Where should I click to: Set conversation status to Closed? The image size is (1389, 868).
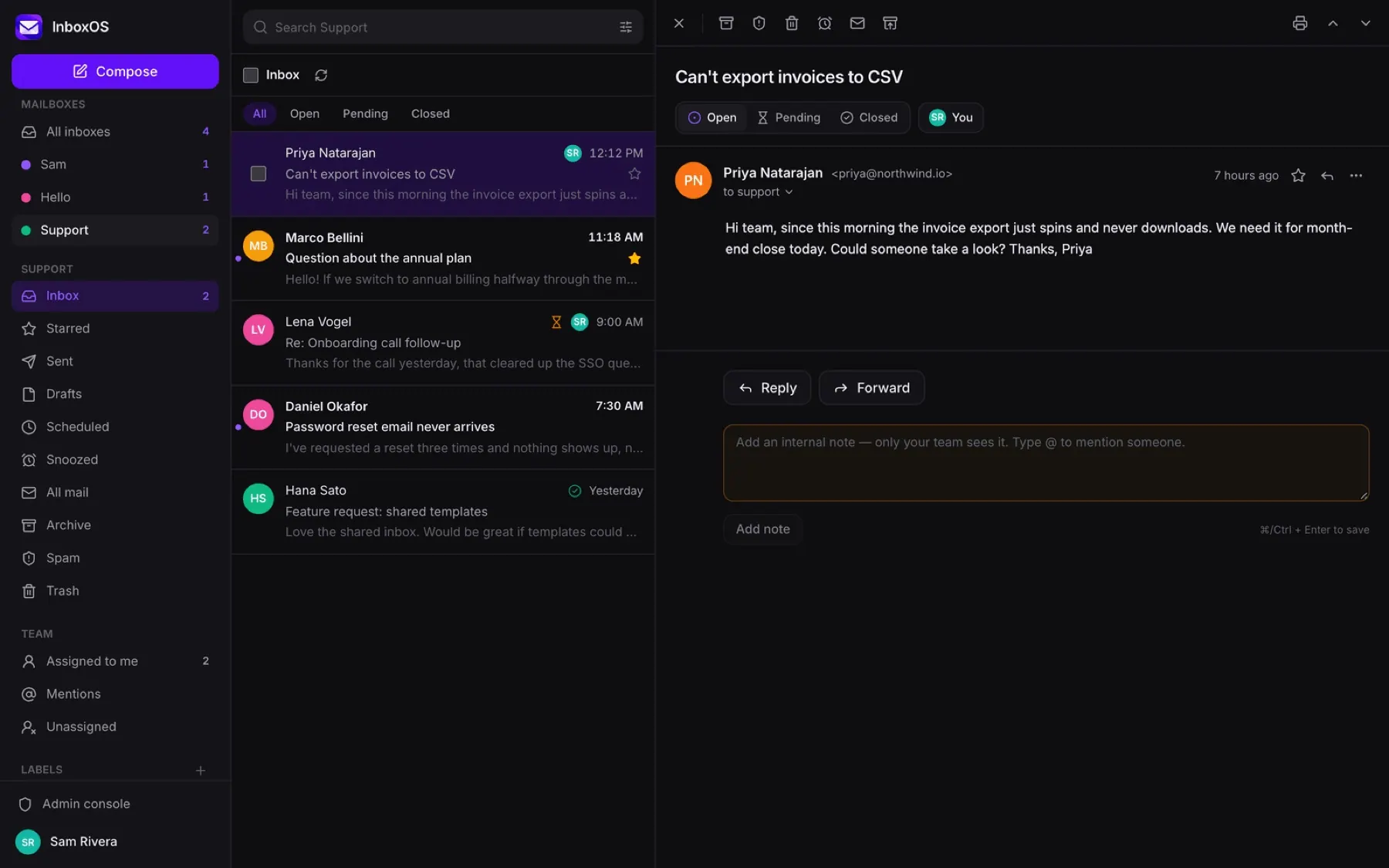click(x=869, y=117)
